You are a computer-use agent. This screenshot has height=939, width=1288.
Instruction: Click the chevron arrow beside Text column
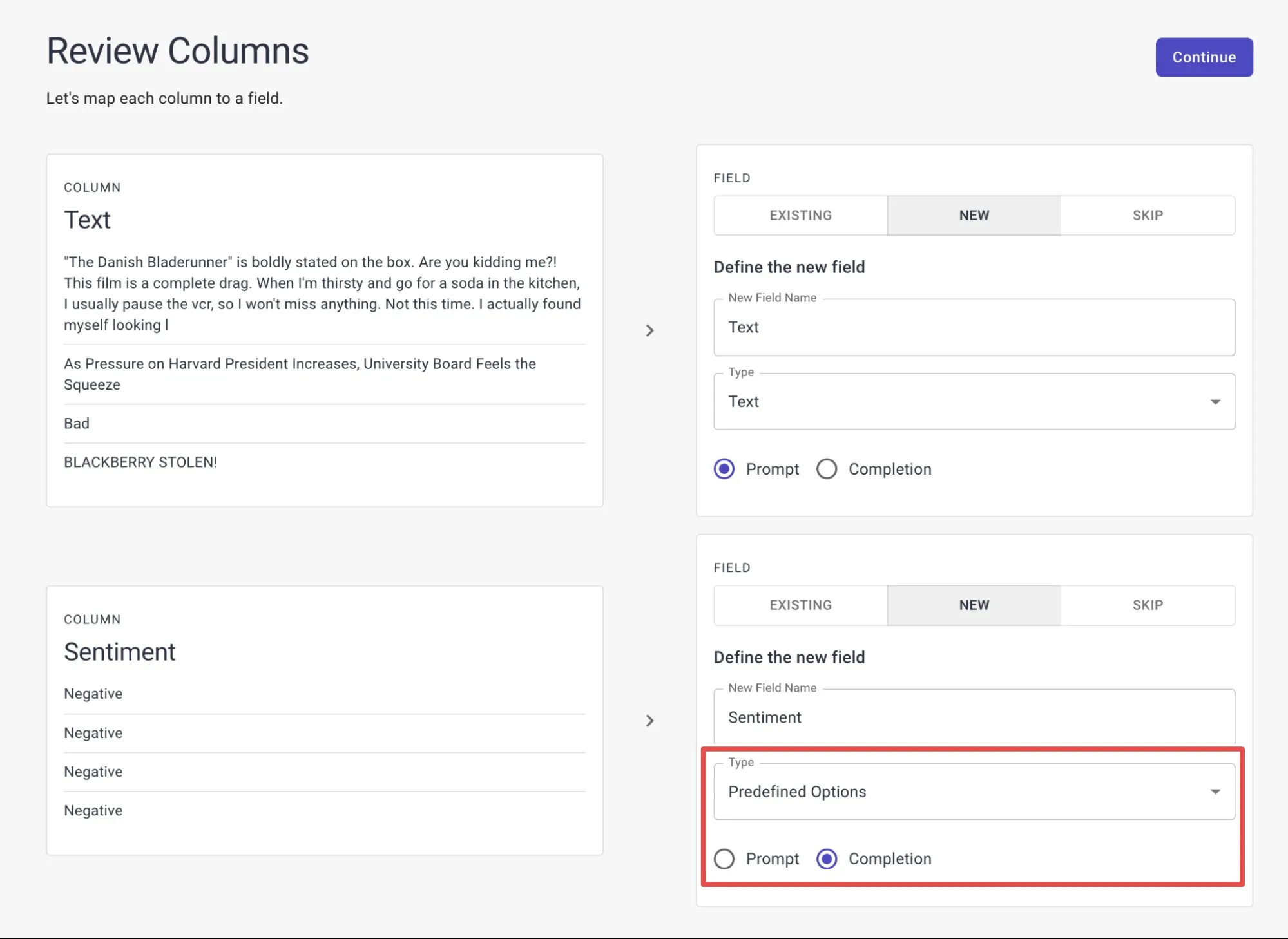649,330
